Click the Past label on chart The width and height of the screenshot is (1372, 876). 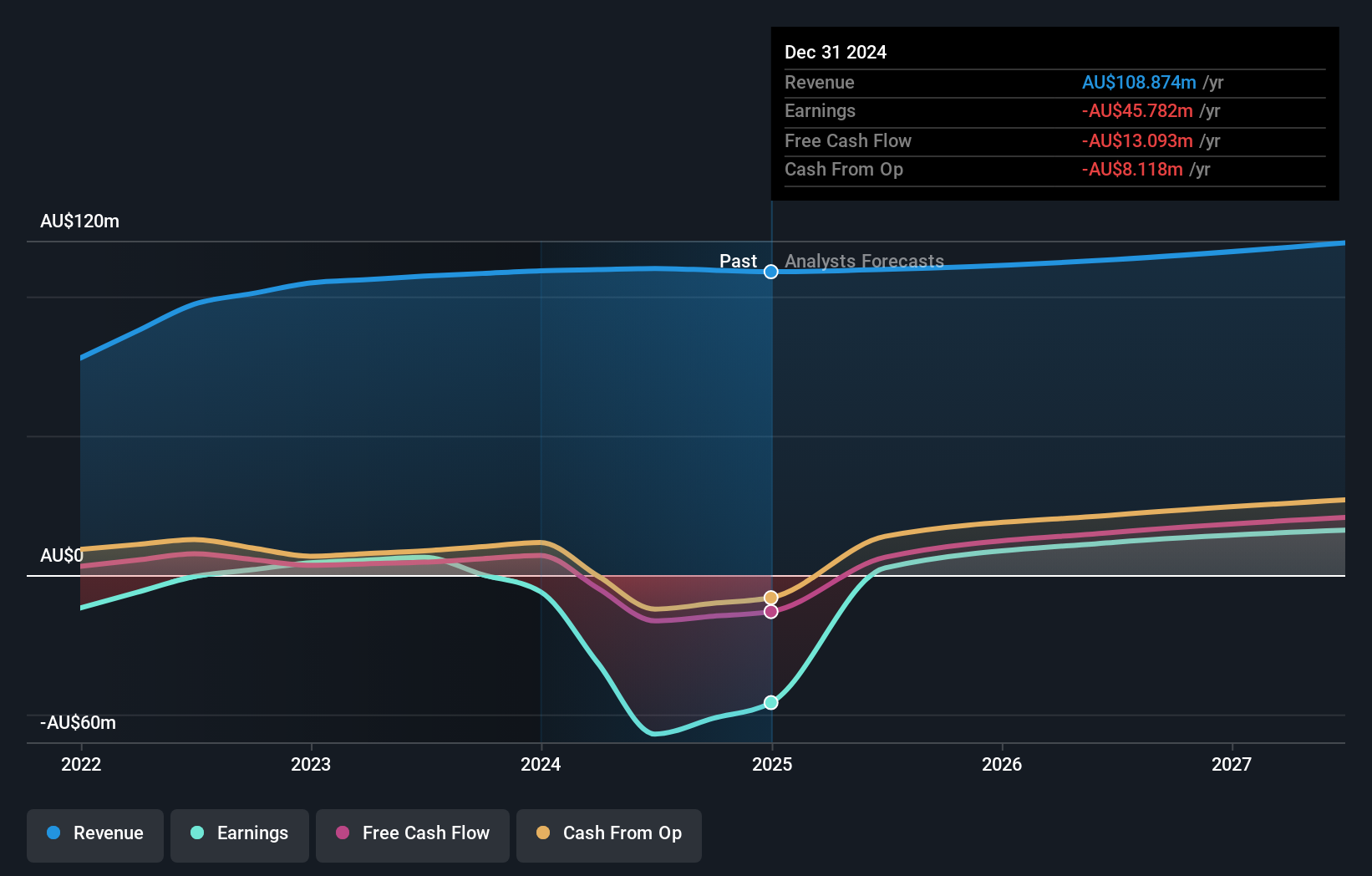click(739, 262)
